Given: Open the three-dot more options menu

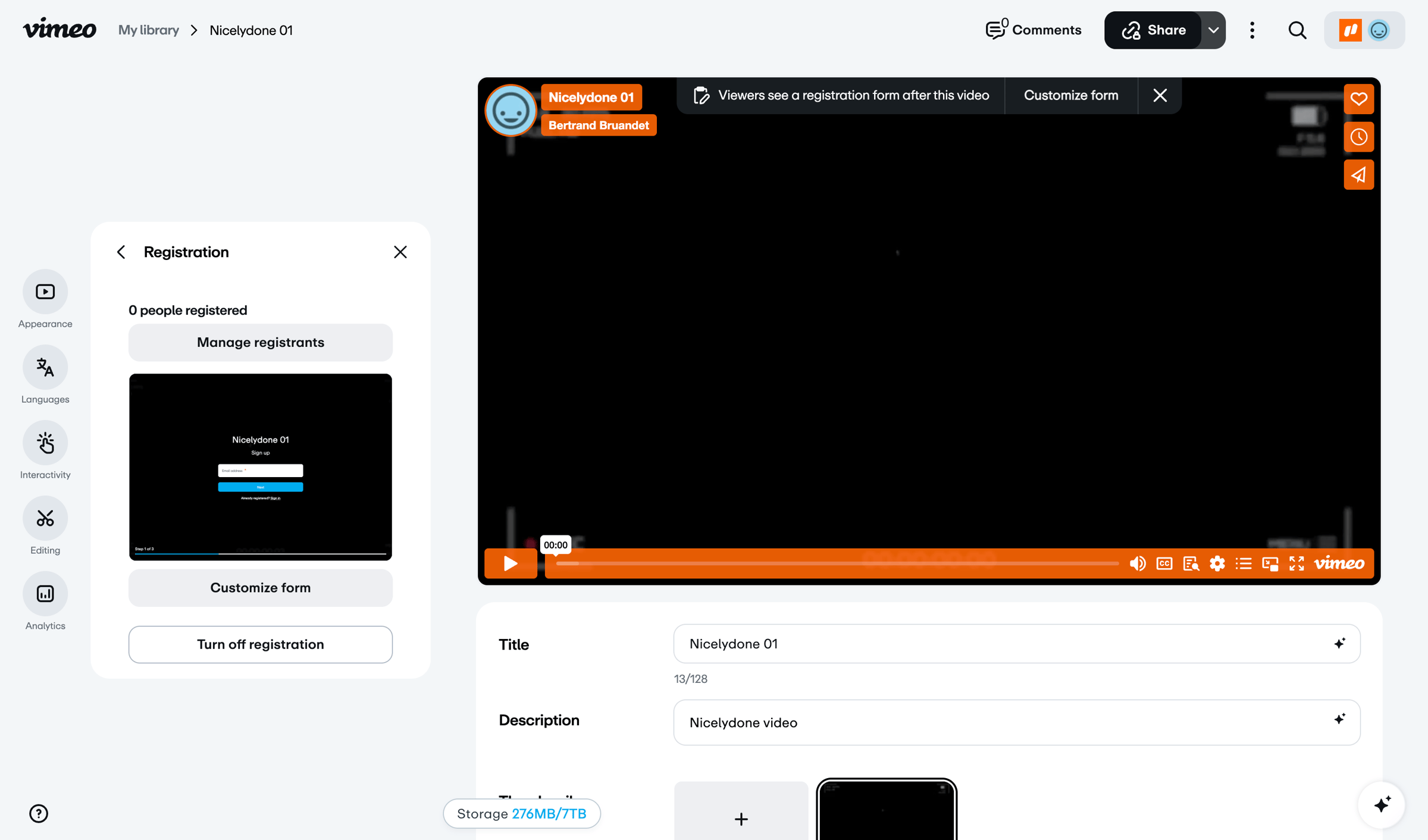Looking at the screenshot, I should point(1252,30).
